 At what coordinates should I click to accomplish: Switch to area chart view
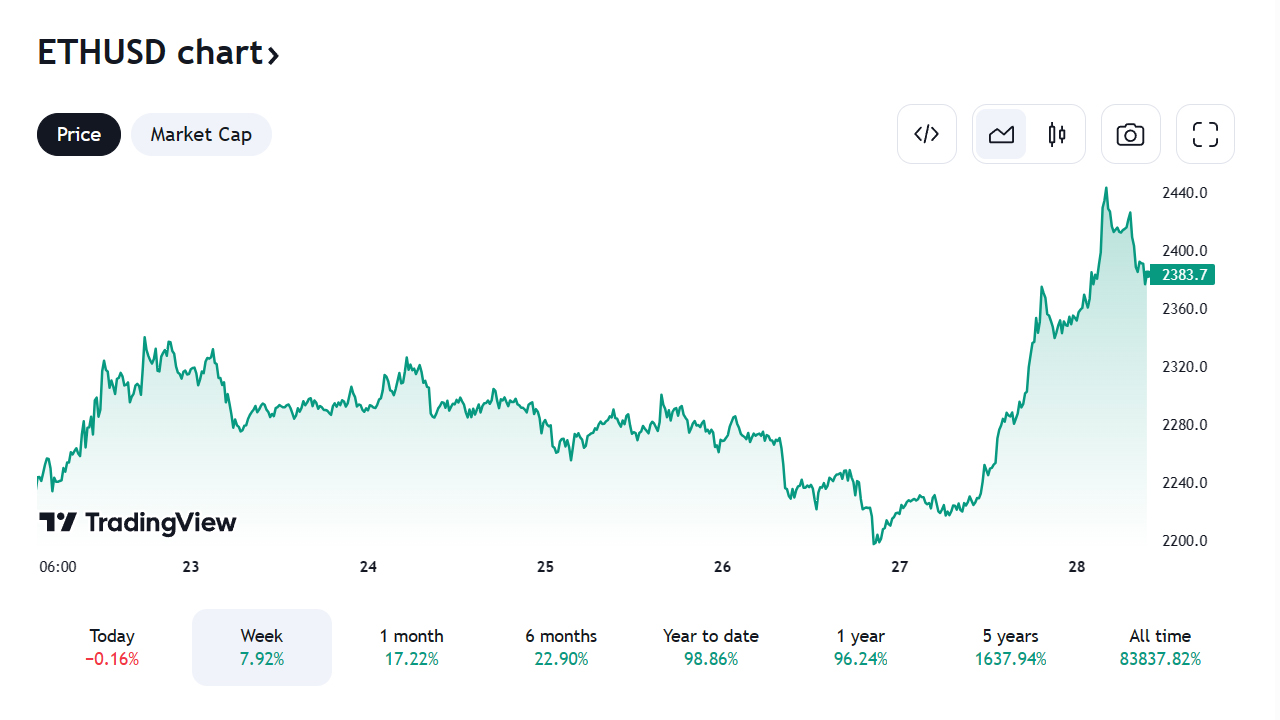tap(1001, 134)
